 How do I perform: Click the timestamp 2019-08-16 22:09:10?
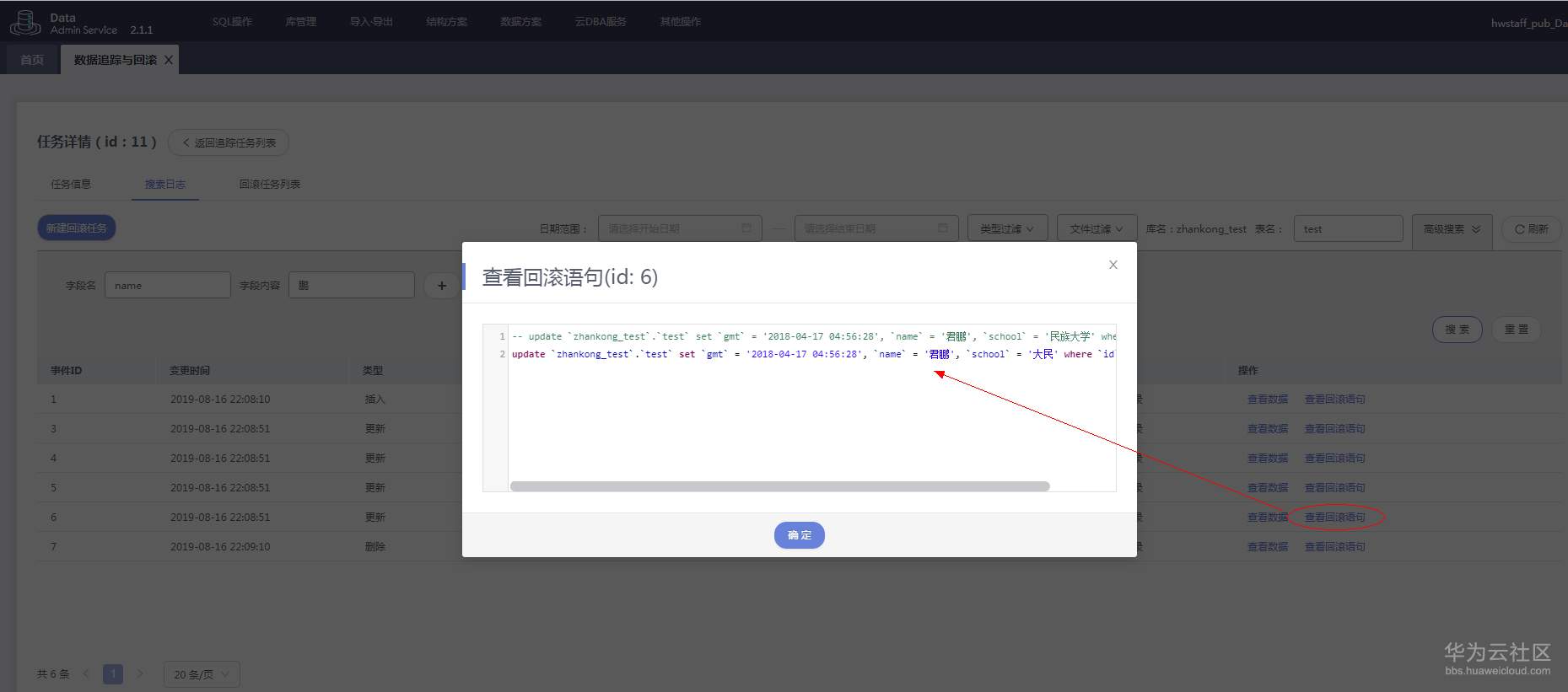click(220, 547)
